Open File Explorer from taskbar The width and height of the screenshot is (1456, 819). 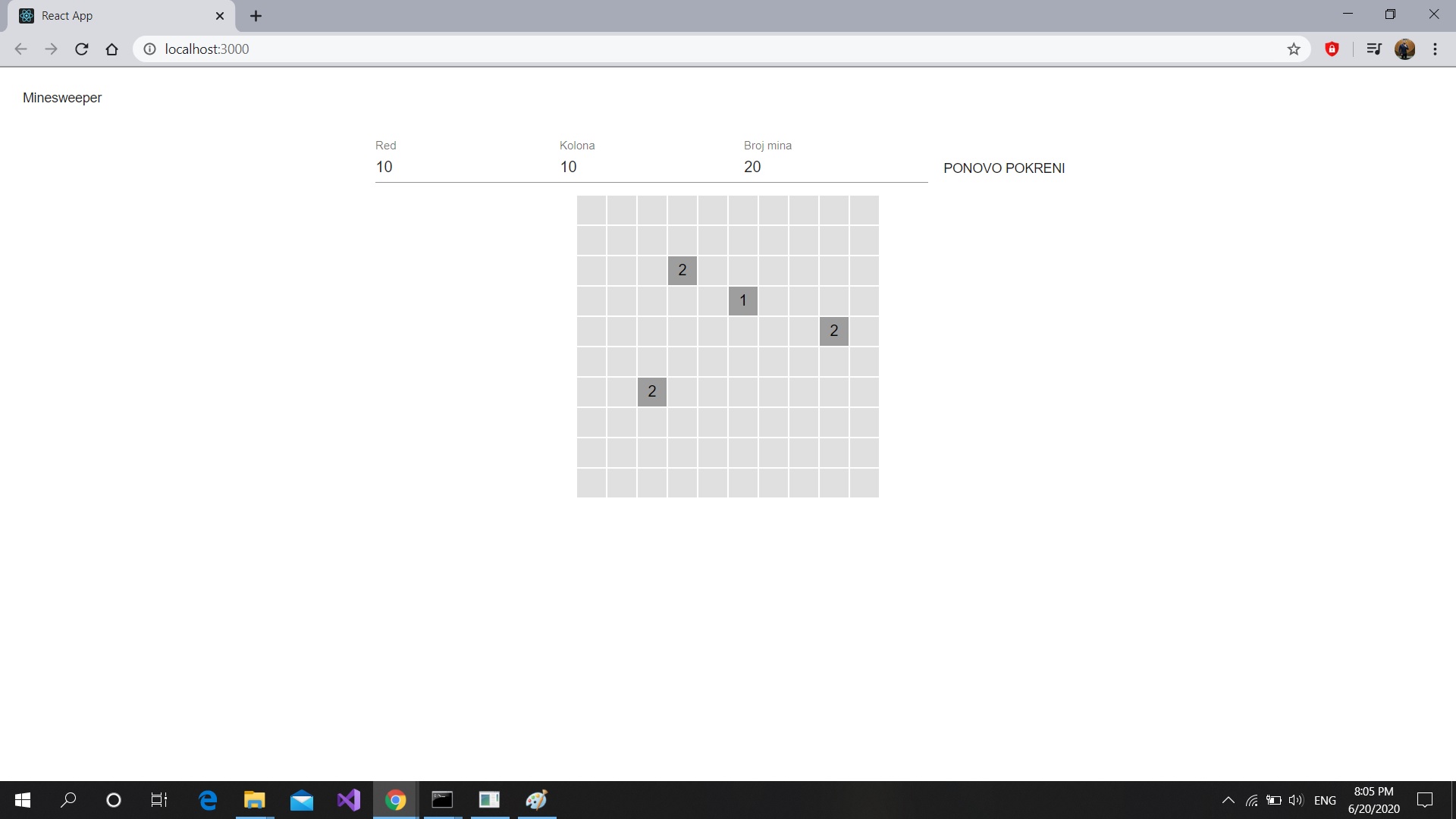click(x=254, y=800)
